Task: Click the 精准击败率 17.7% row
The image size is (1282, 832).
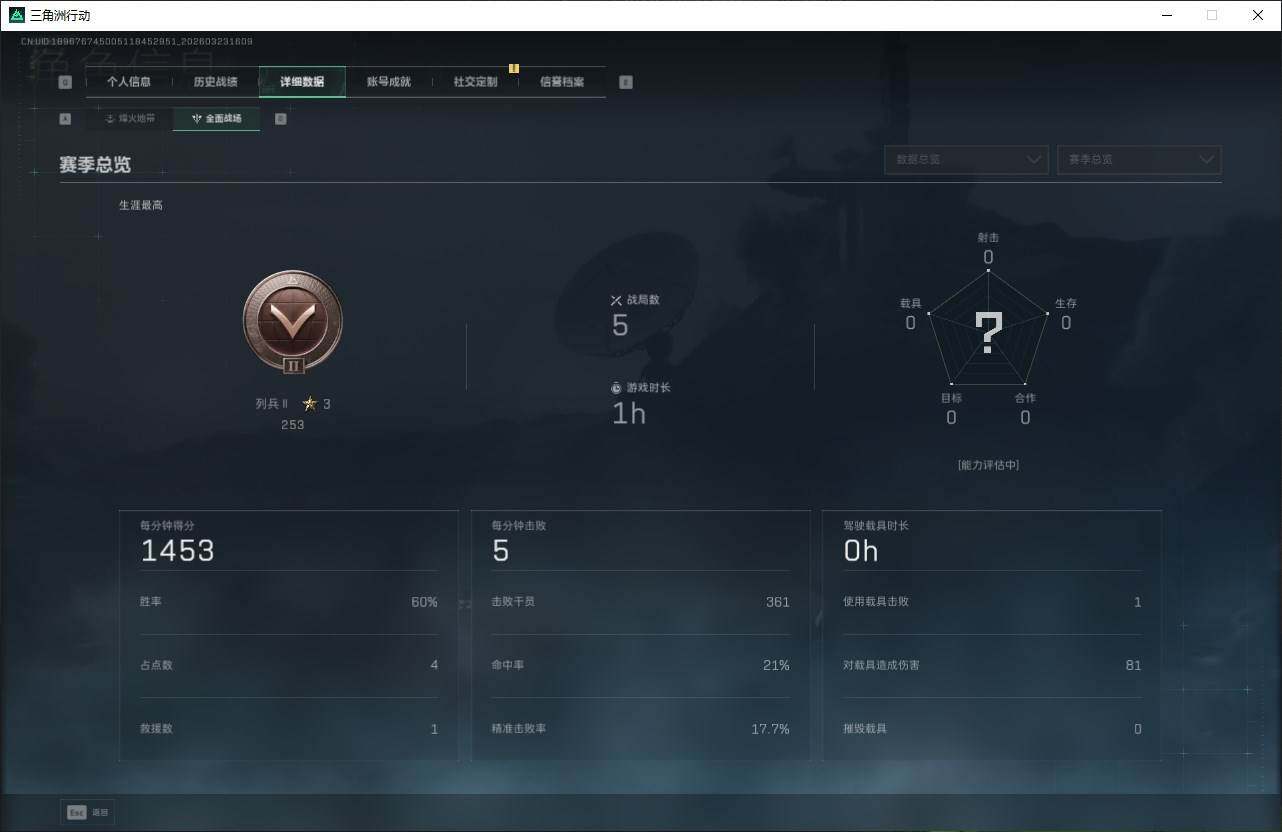Action: tap(641, 729)
